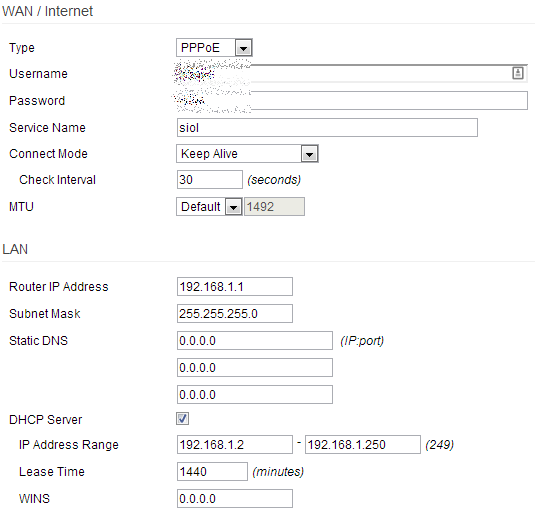Viewport: 535px width, 511px height.
Task: Click the disabled MTU value 1492 field
Action: click(274, 206)
